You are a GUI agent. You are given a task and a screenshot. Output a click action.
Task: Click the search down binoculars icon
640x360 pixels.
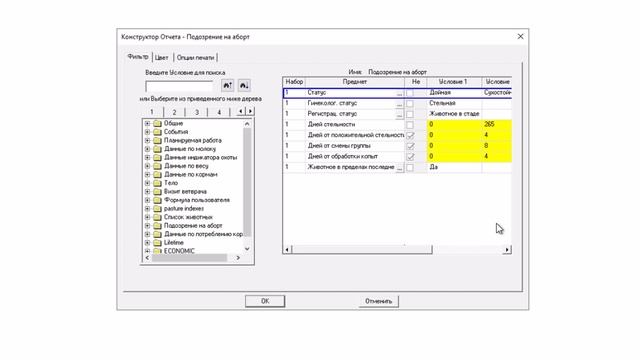point(244,85)
